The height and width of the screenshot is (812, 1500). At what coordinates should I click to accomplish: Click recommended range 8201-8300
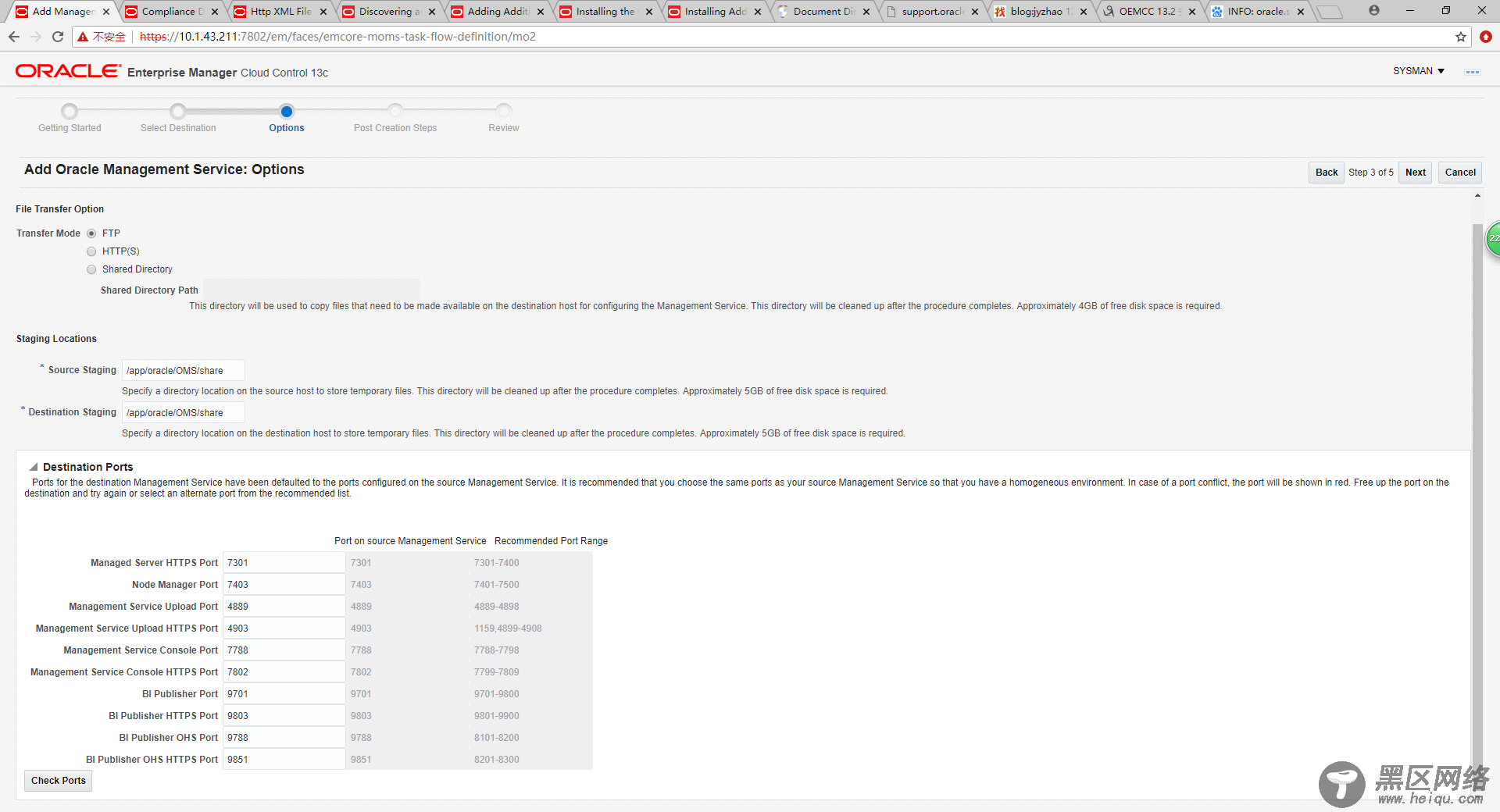[497, 760]
